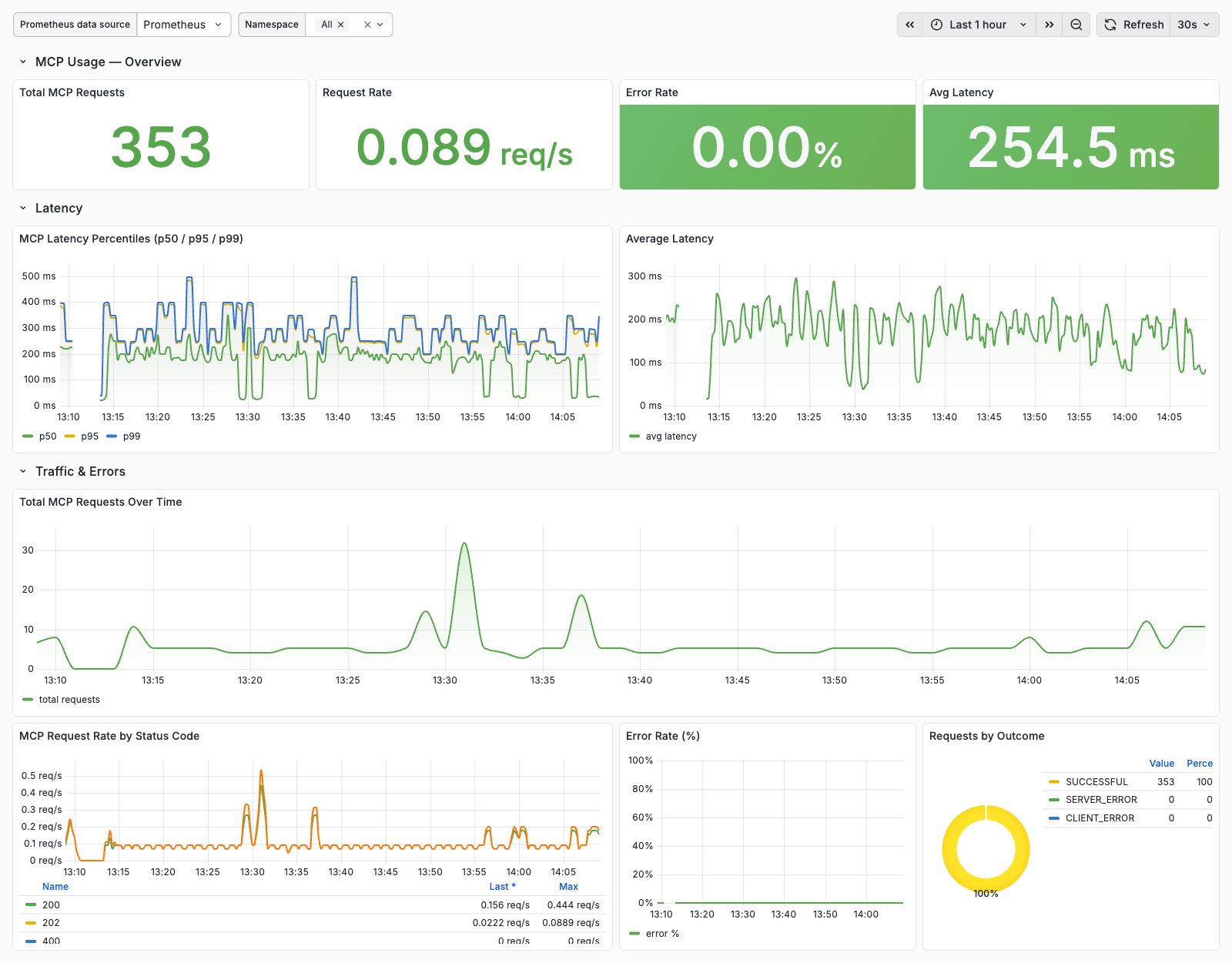Toggle the 202 status code series
Screen dimensions: 1232x963
coord(51,923)
